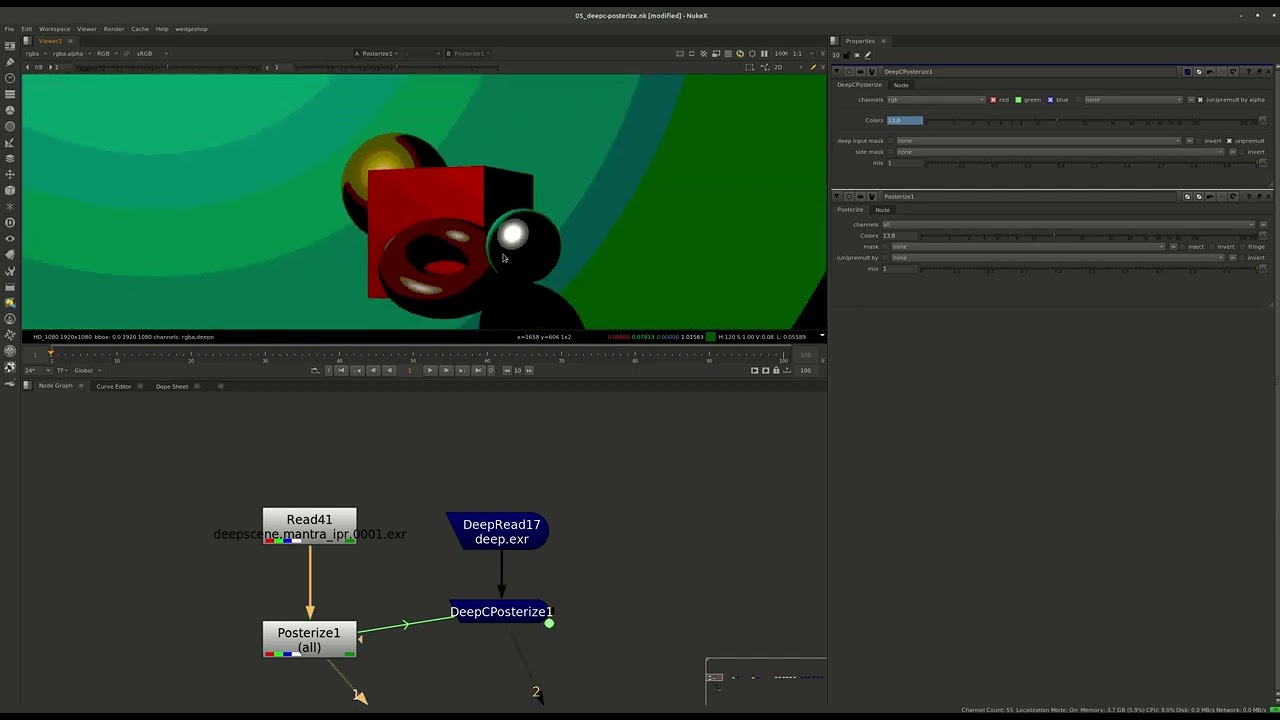
Task: Close the Posterize1 properties panel
Action: 1269,197
